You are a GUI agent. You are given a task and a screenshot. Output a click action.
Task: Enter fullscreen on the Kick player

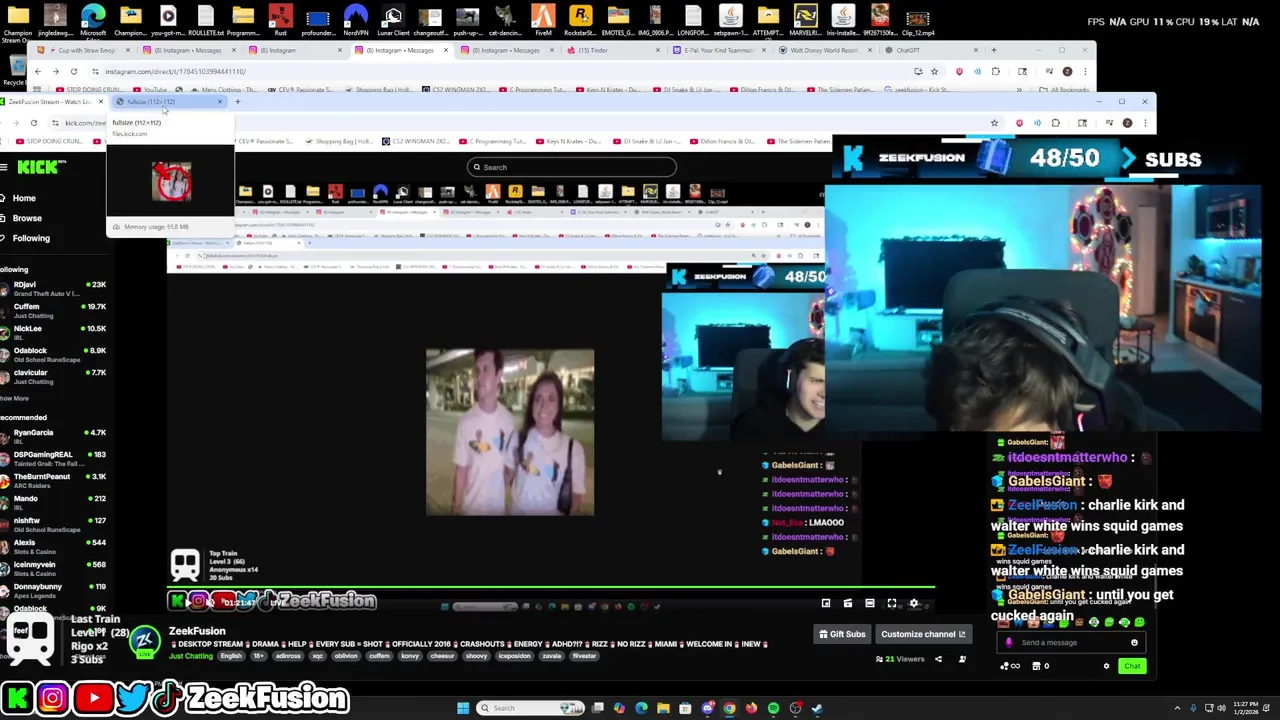pyautogui.click(x=892, y=603)
